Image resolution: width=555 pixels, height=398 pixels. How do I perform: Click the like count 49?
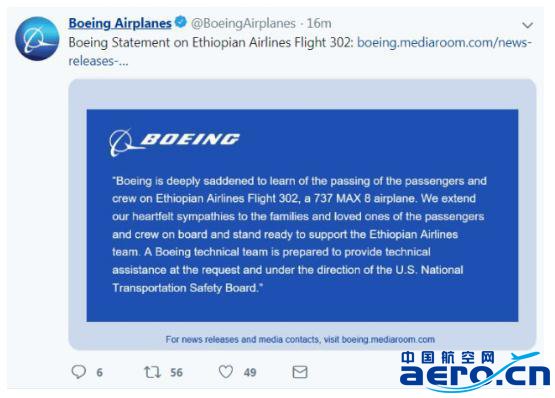[250, 373]
